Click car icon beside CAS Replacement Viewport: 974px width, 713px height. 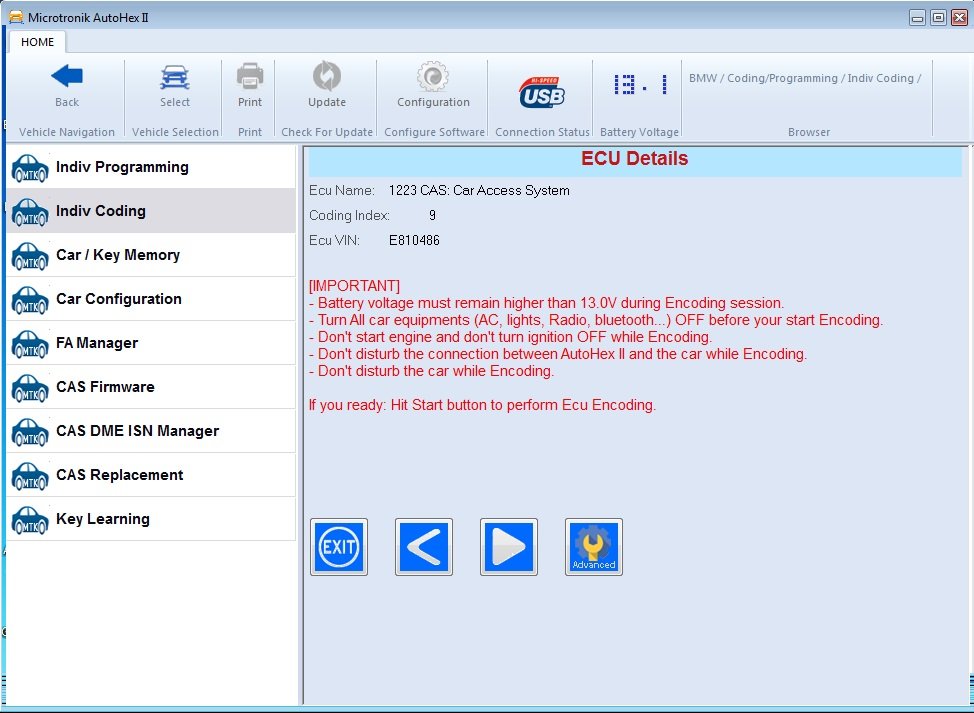(x=30, y=477)
